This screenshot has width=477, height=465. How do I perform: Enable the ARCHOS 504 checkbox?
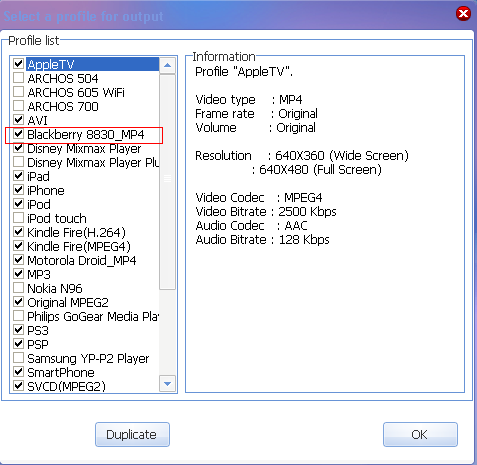pos(18,78)
